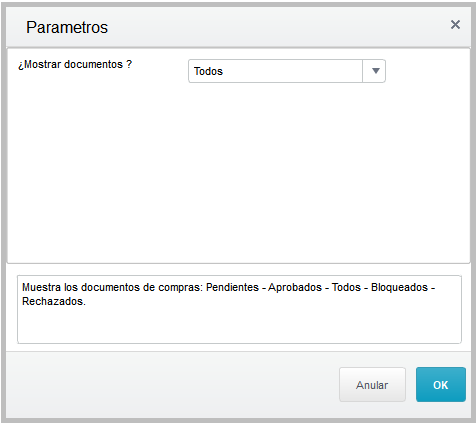Click Todos inside the description text

tap(346, 287)
